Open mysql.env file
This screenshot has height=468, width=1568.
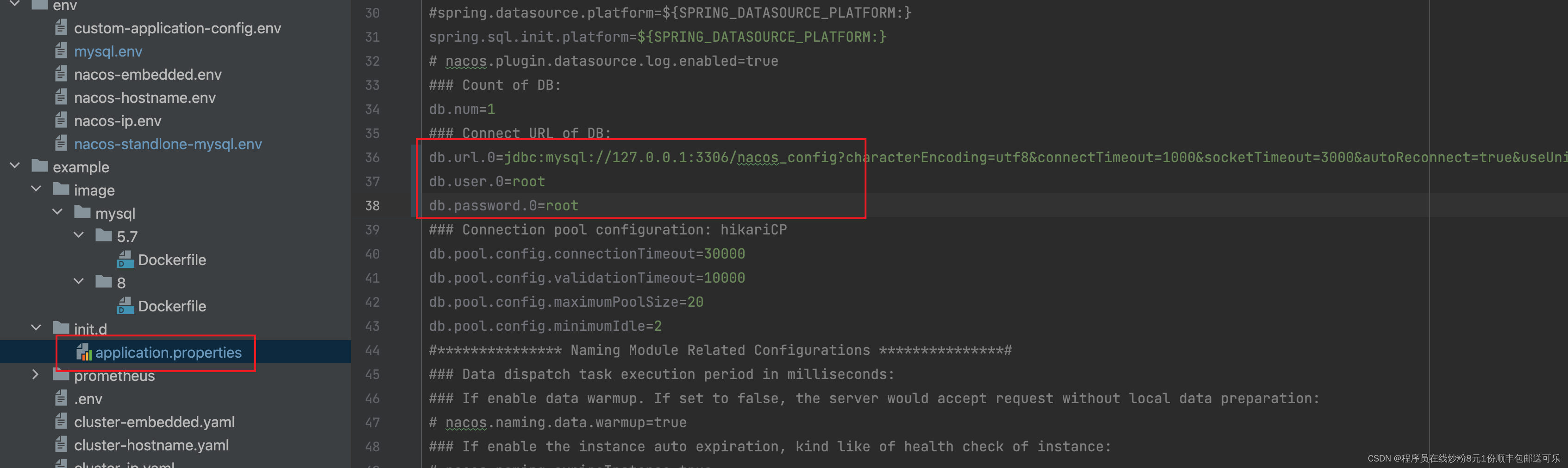click(108, 51)
